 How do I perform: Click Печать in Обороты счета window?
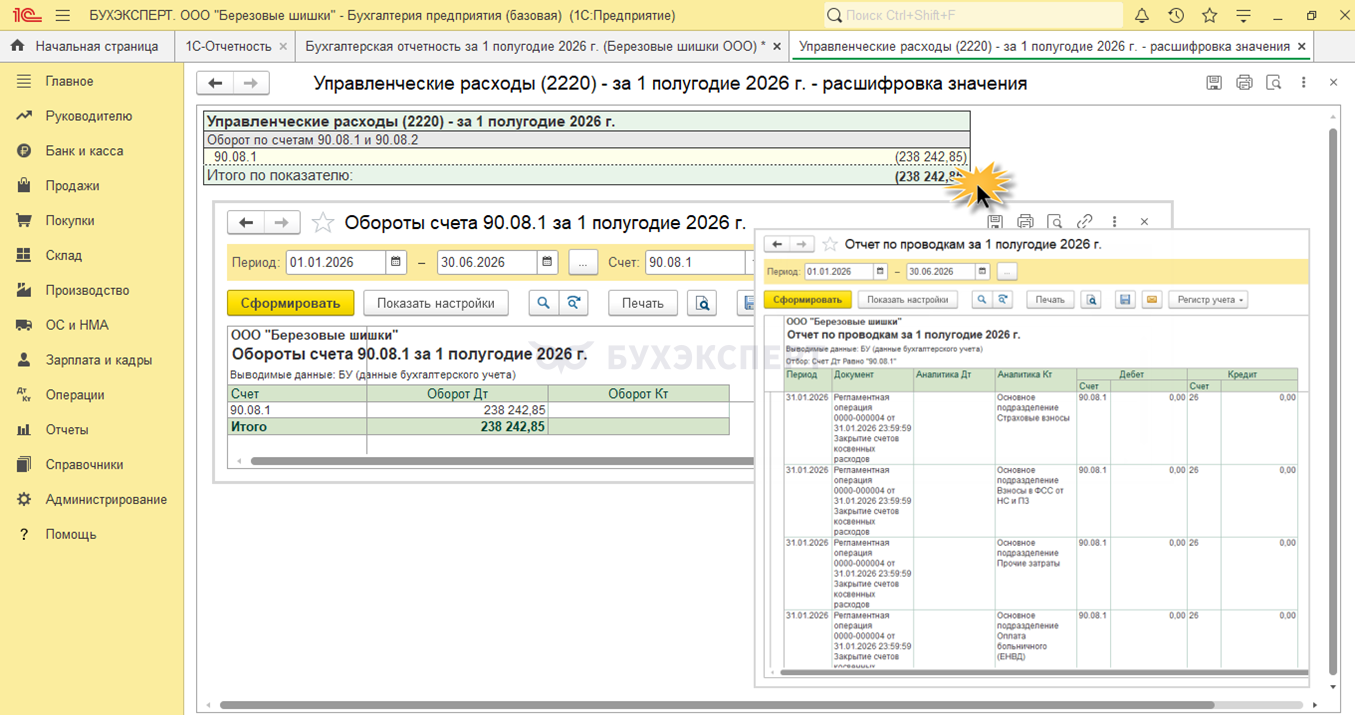coord(643,303)
